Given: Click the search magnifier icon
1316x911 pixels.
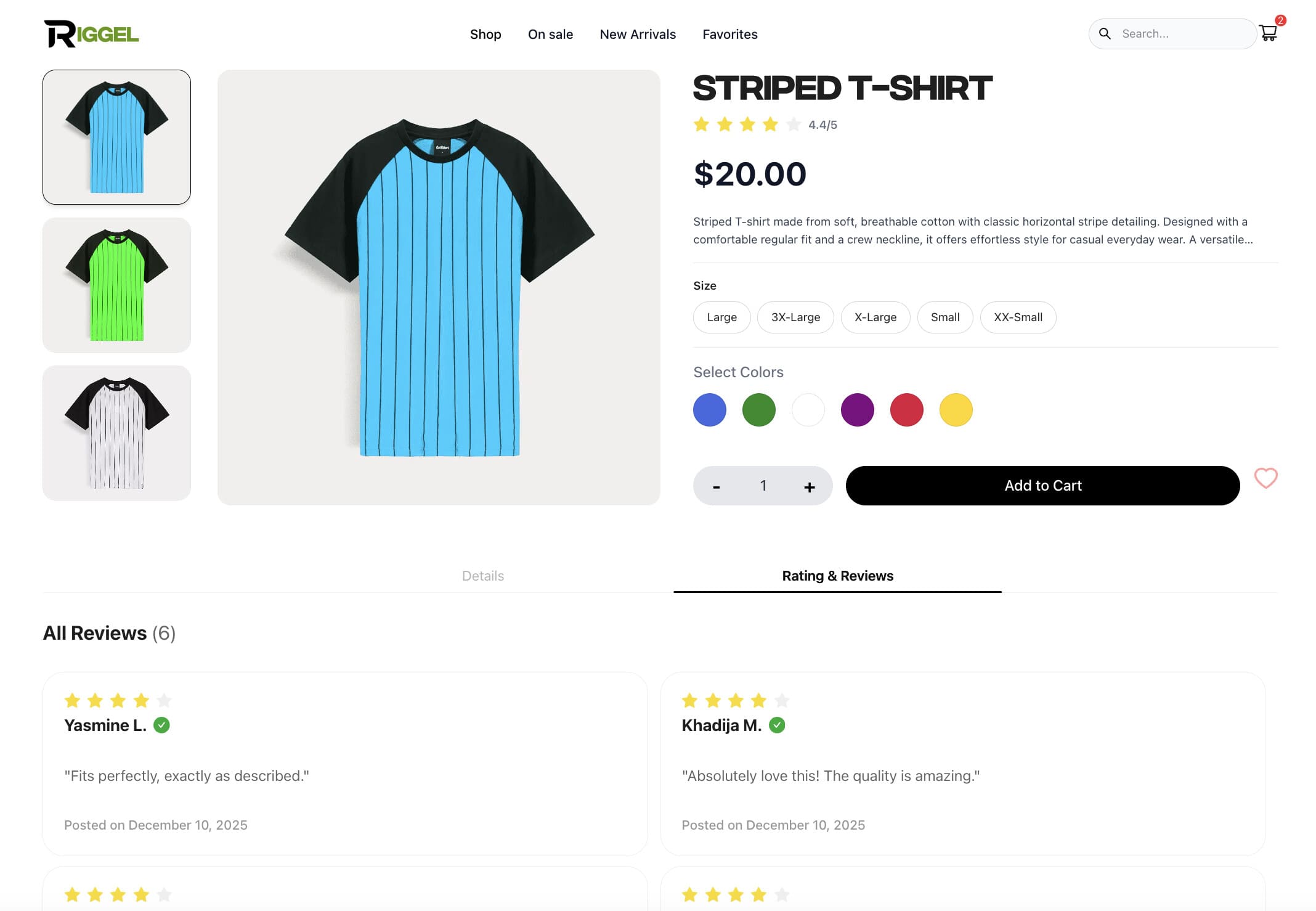Looking at the screenshot, I should tap(1105, 34).
